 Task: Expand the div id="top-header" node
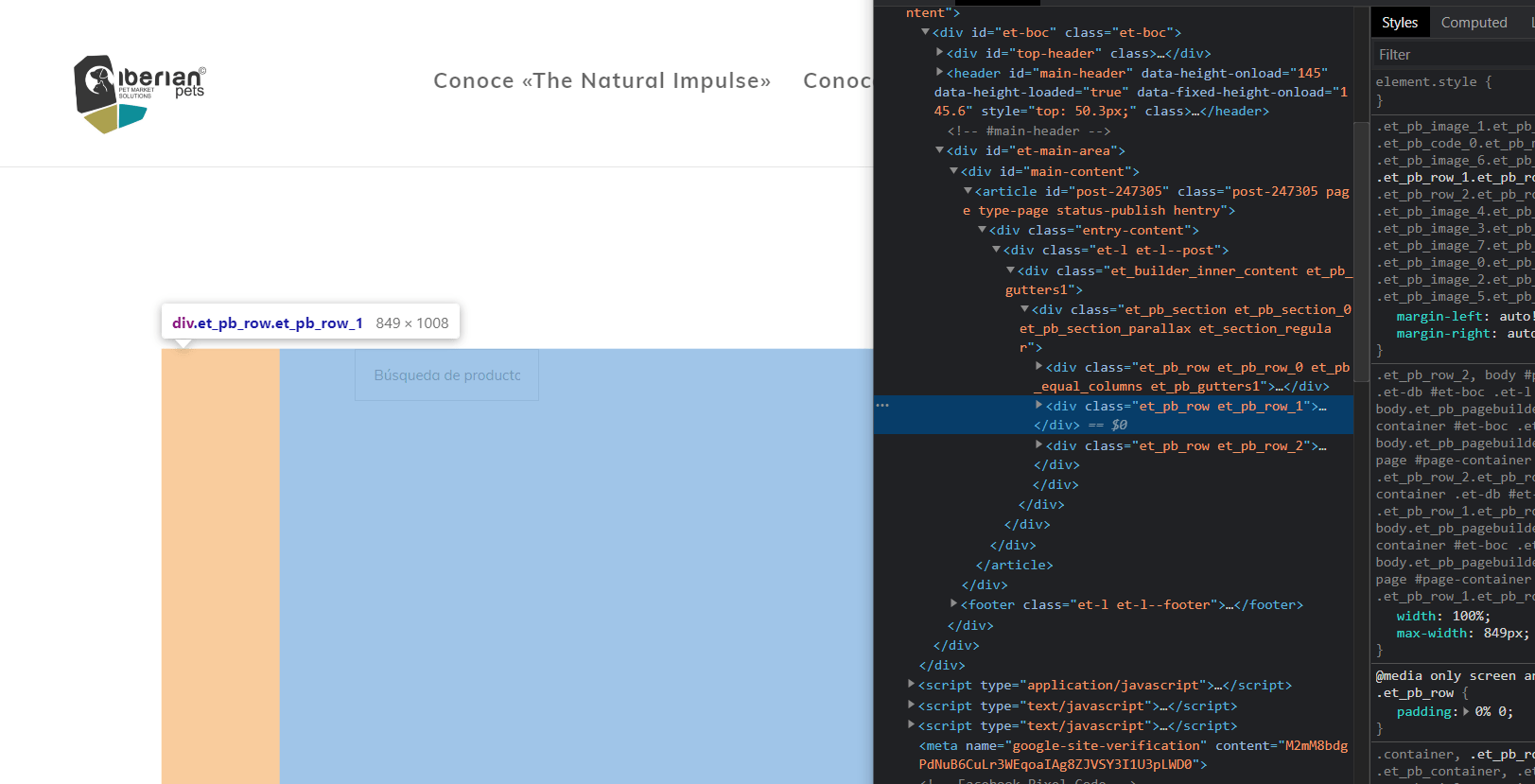[939, 53]
